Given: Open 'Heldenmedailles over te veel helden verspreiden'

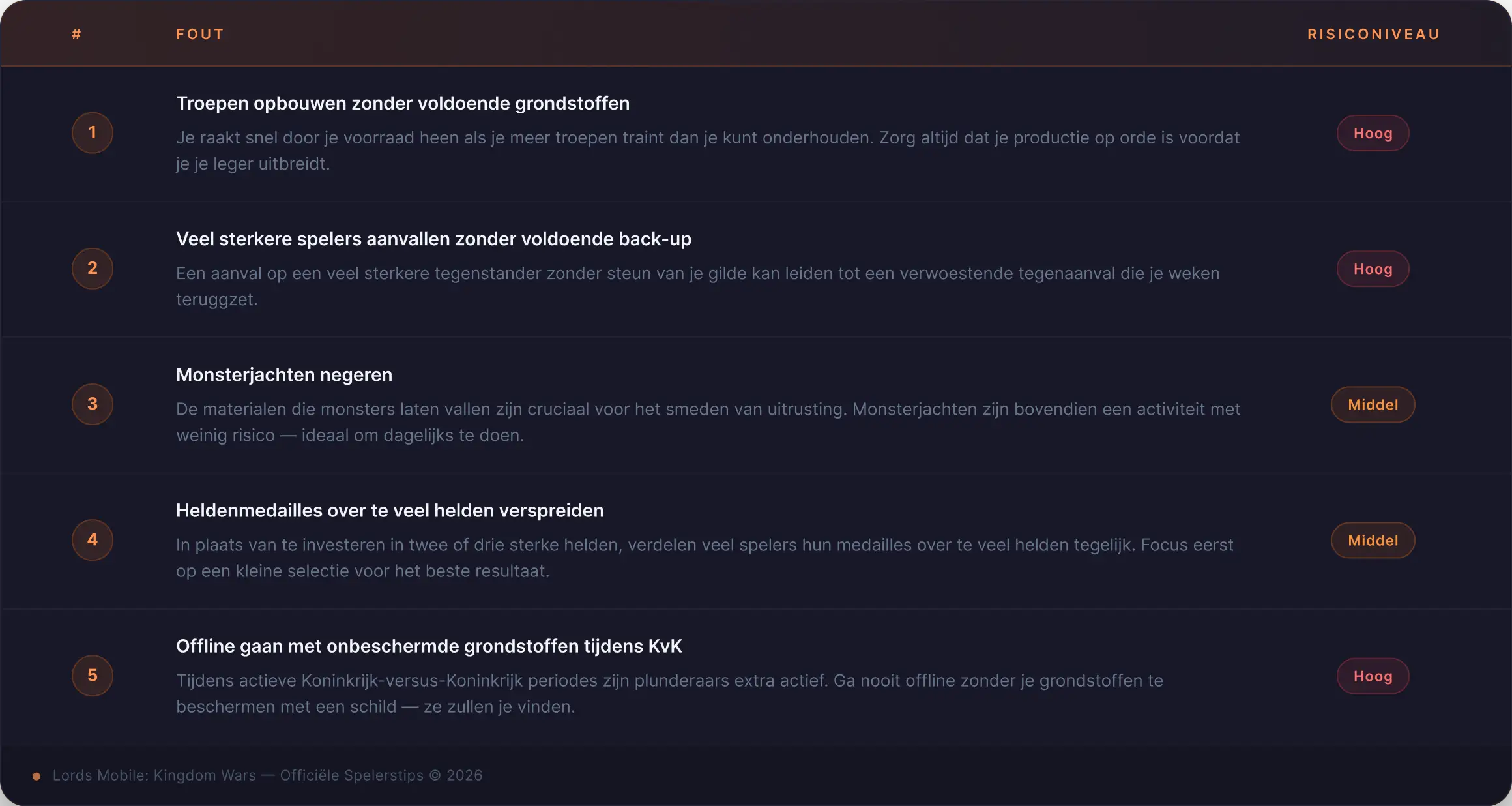Looking at the screenshot, I should point(390,511).
